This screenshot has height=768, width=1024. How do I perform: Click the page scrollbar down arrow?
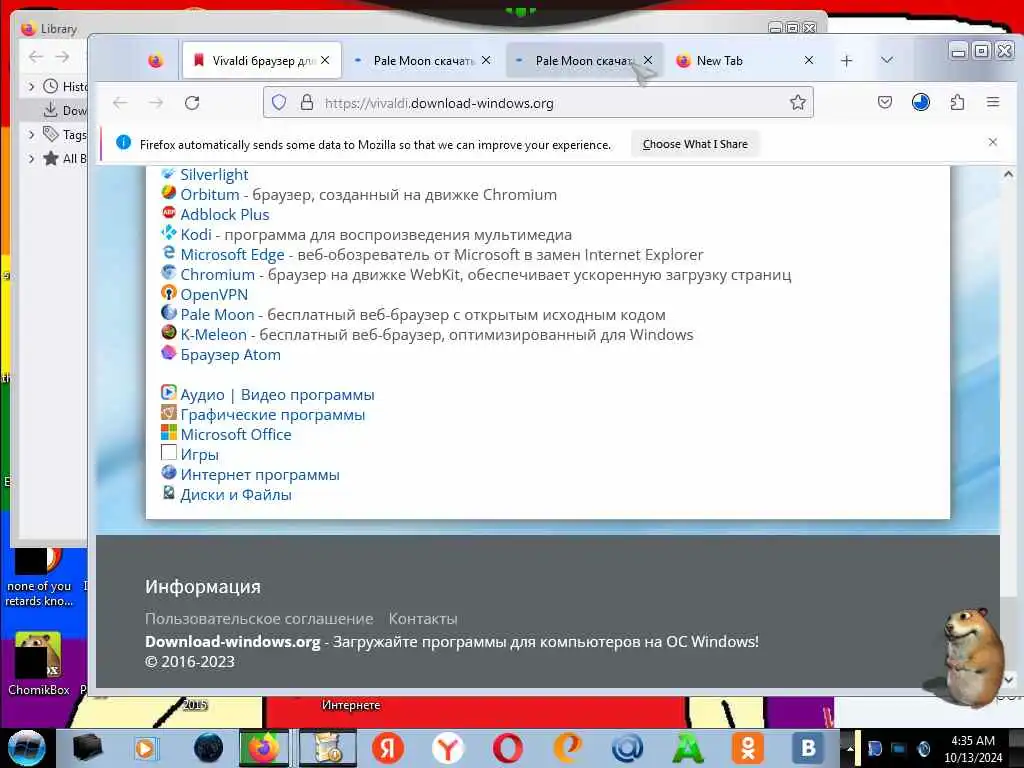pos(1008,680)
